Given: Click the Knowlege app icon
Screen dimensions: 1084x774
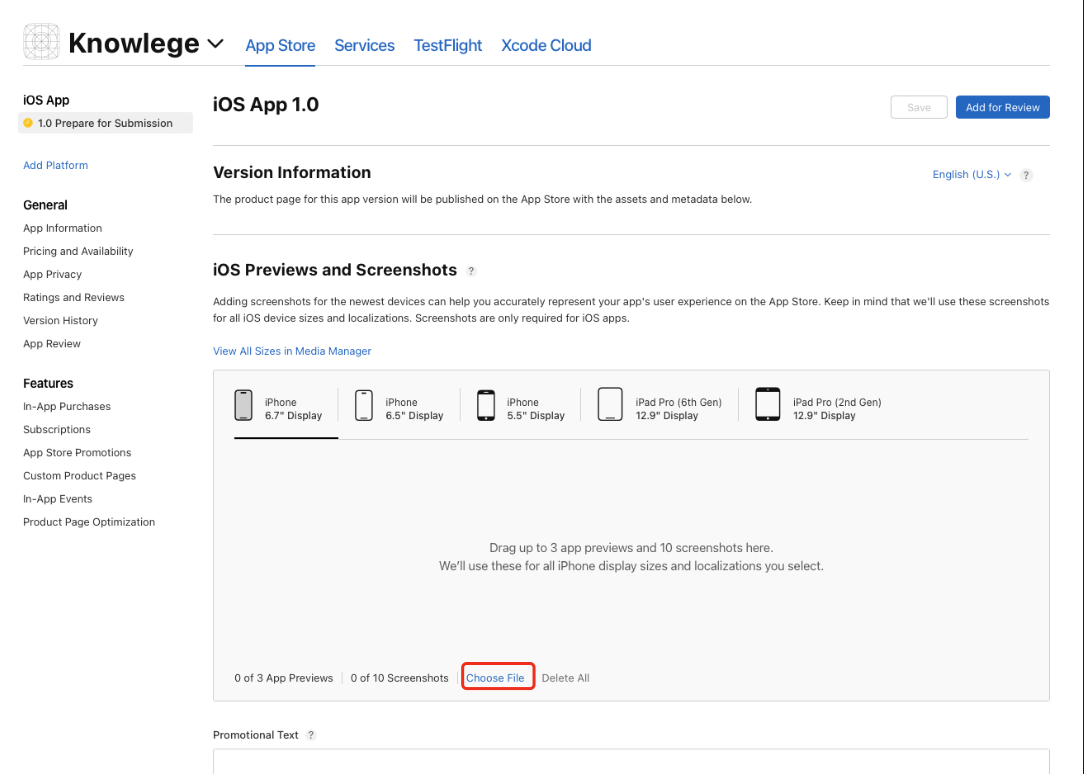Looking at the screenshot, I should [41, 42].
